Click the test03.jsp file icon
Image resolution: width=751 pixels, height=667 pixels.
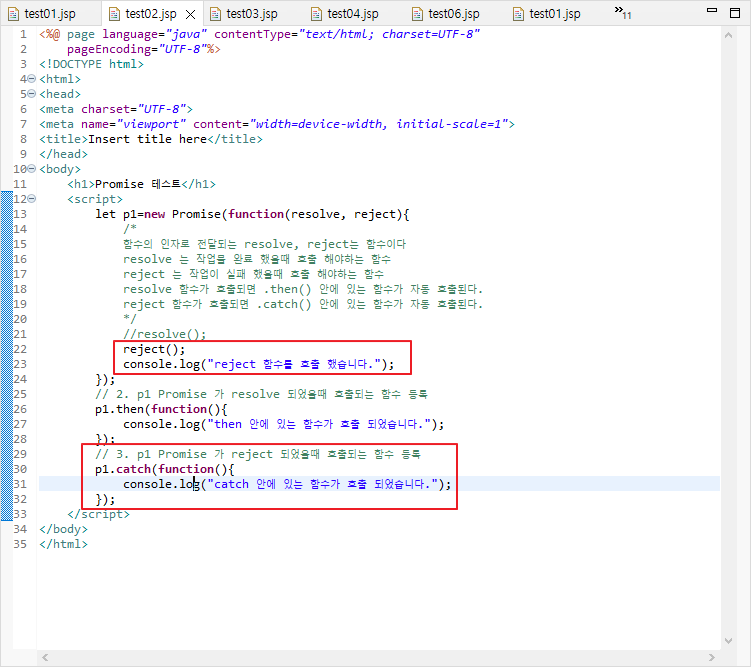tap(216, 14)
